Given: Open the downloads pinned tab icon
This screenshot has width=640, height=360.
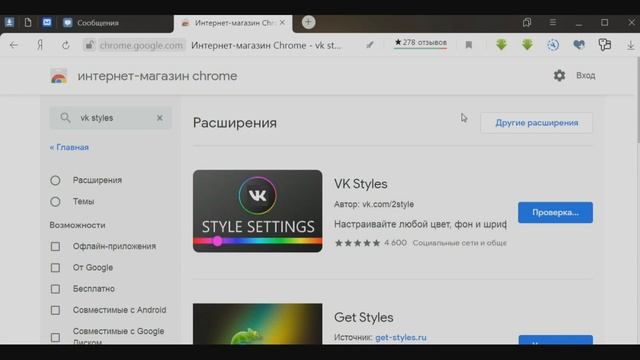Looking at the screenshot, I should 9,22.
